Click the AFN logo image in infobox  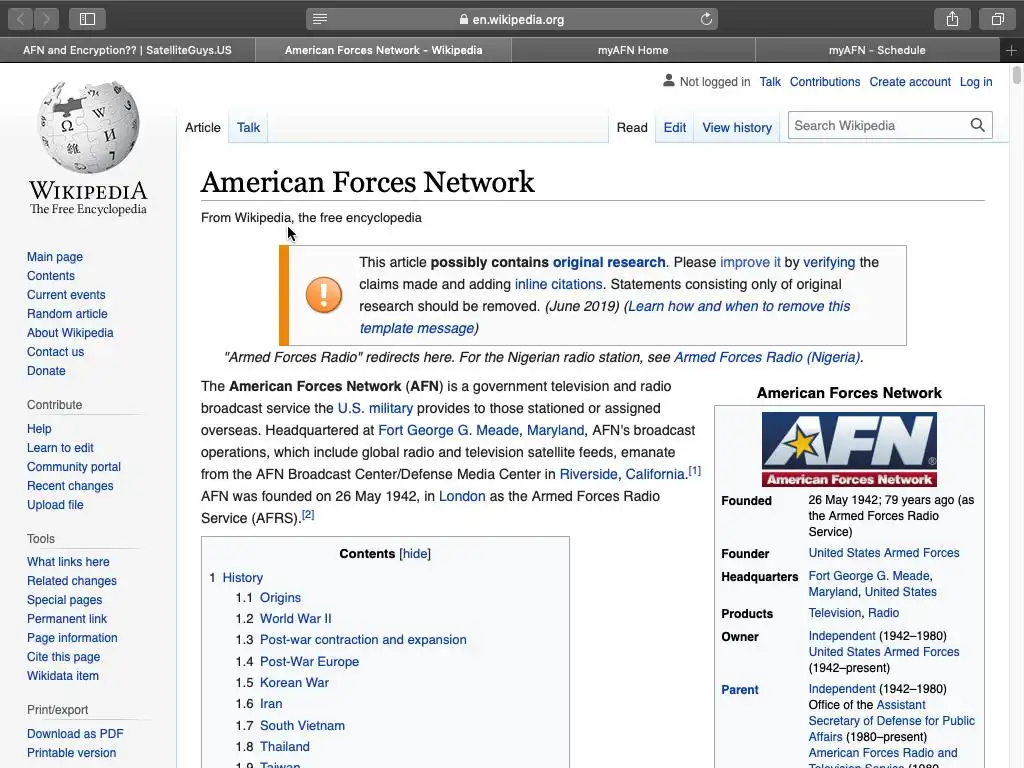click(849, 449)
